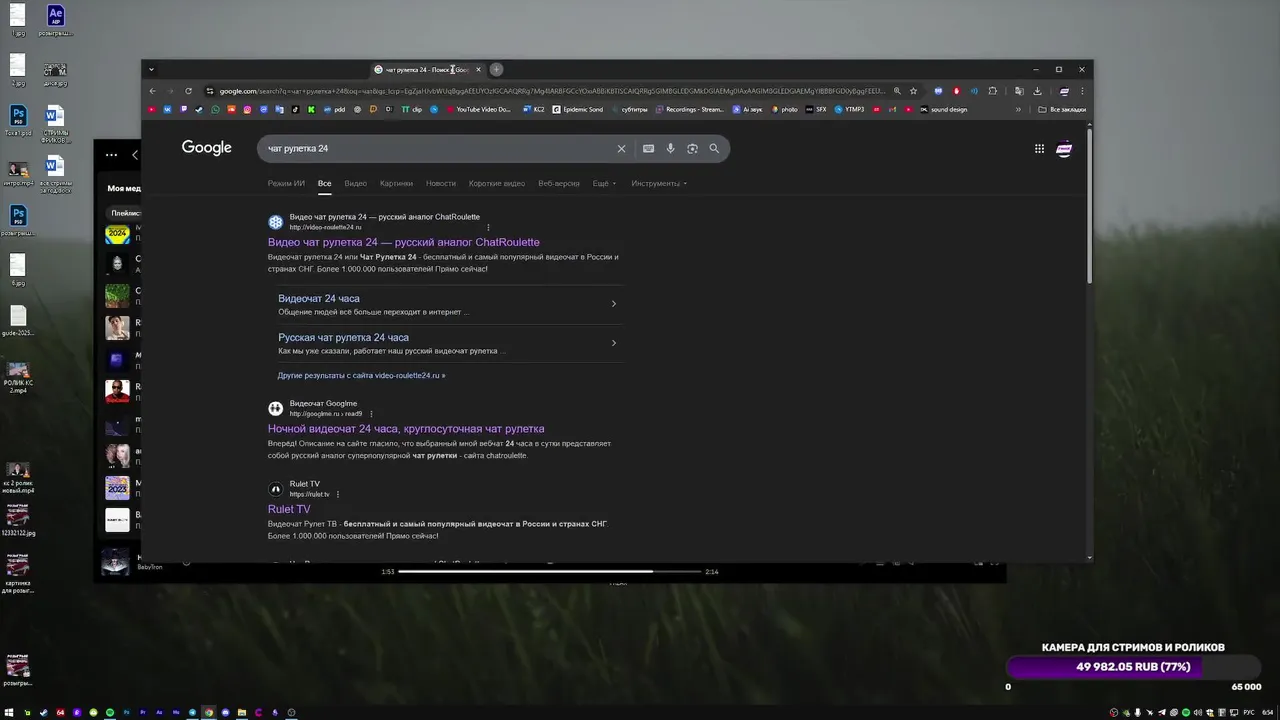The width and height of the screenshot is (1280, 720).
Task: Select 'Моя медиа' in the music player
Action: pyautogui.click(x=124, y=188)
